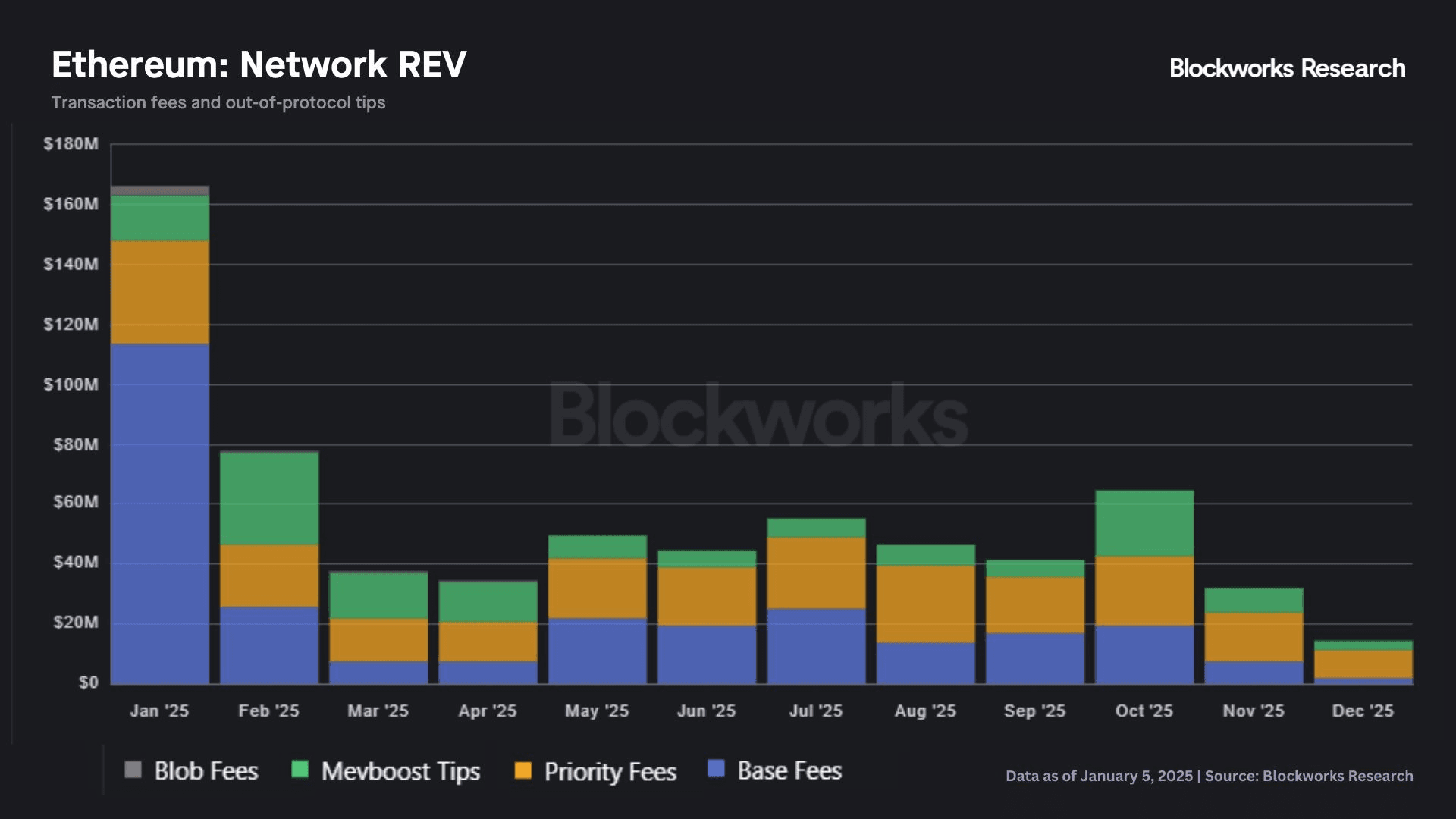This screenshot has width=1456, height=819.
Task: Select the gray Blob Fees segment for January
Action: (160, 191)
